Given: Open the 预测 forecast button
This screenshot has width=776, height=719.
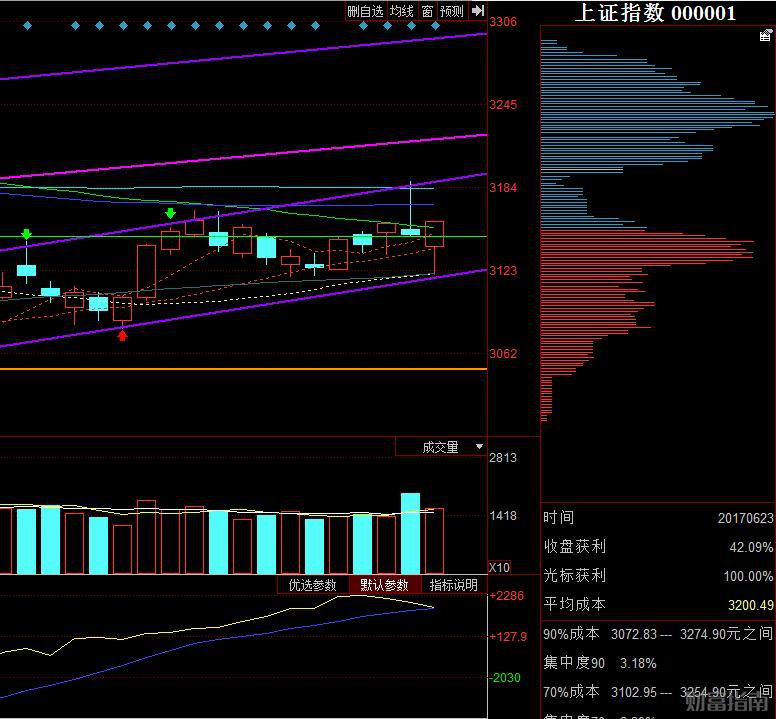Looking at the screenshot, I should tap(451, 11).
